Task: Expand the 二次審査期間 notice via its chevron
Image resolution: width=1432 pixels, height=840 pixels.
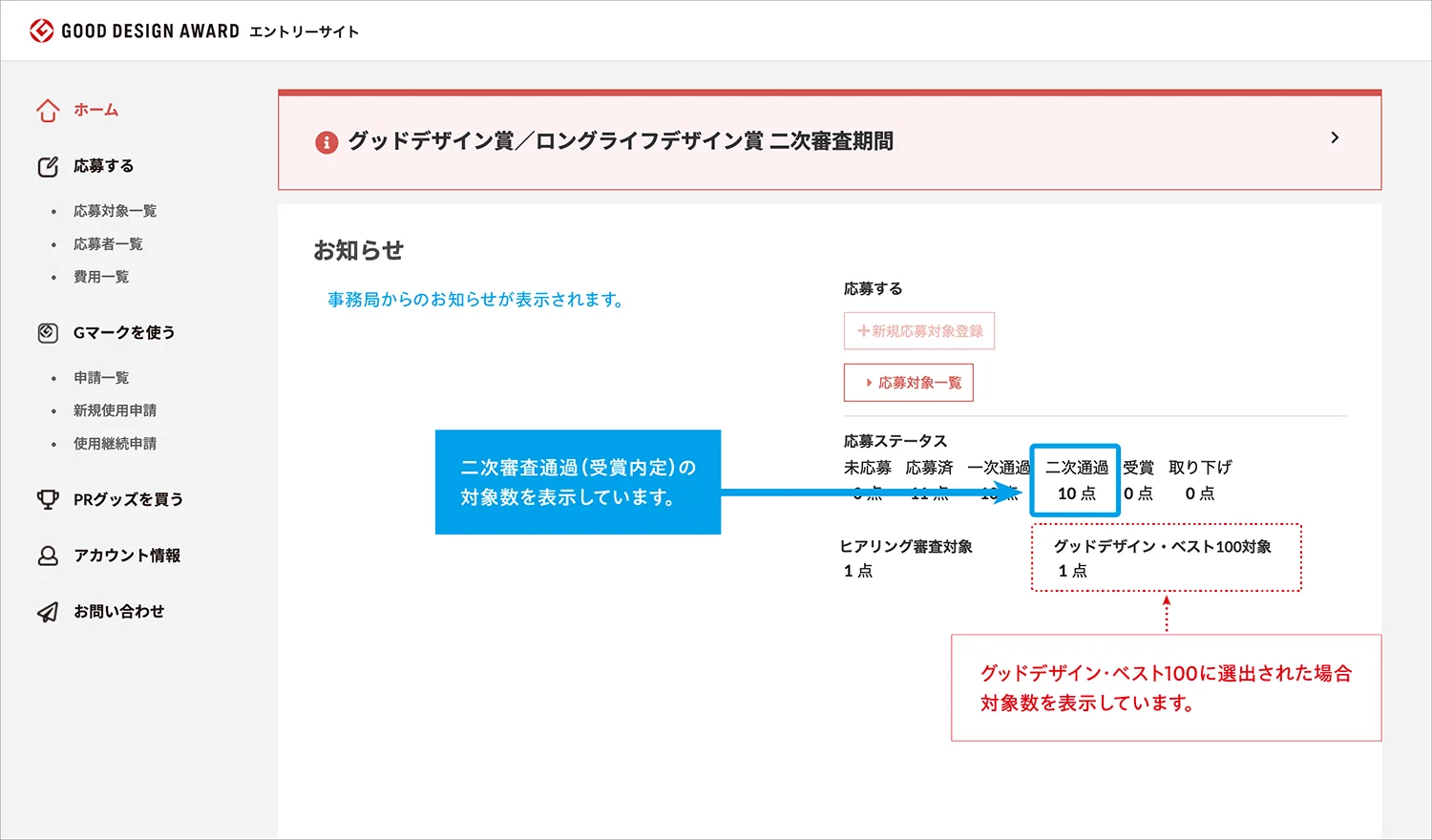Action: pyautogui.click(x=1335, y=137)
